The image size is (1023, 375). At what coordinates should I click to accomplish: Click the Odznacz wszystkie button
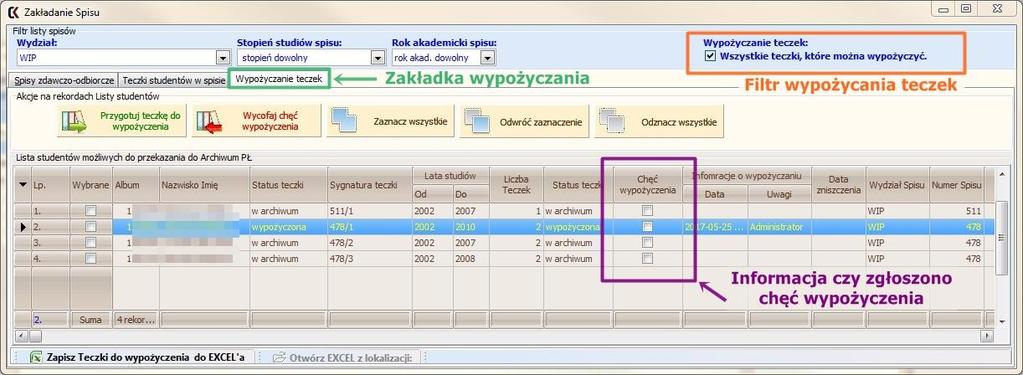[659, 121]
